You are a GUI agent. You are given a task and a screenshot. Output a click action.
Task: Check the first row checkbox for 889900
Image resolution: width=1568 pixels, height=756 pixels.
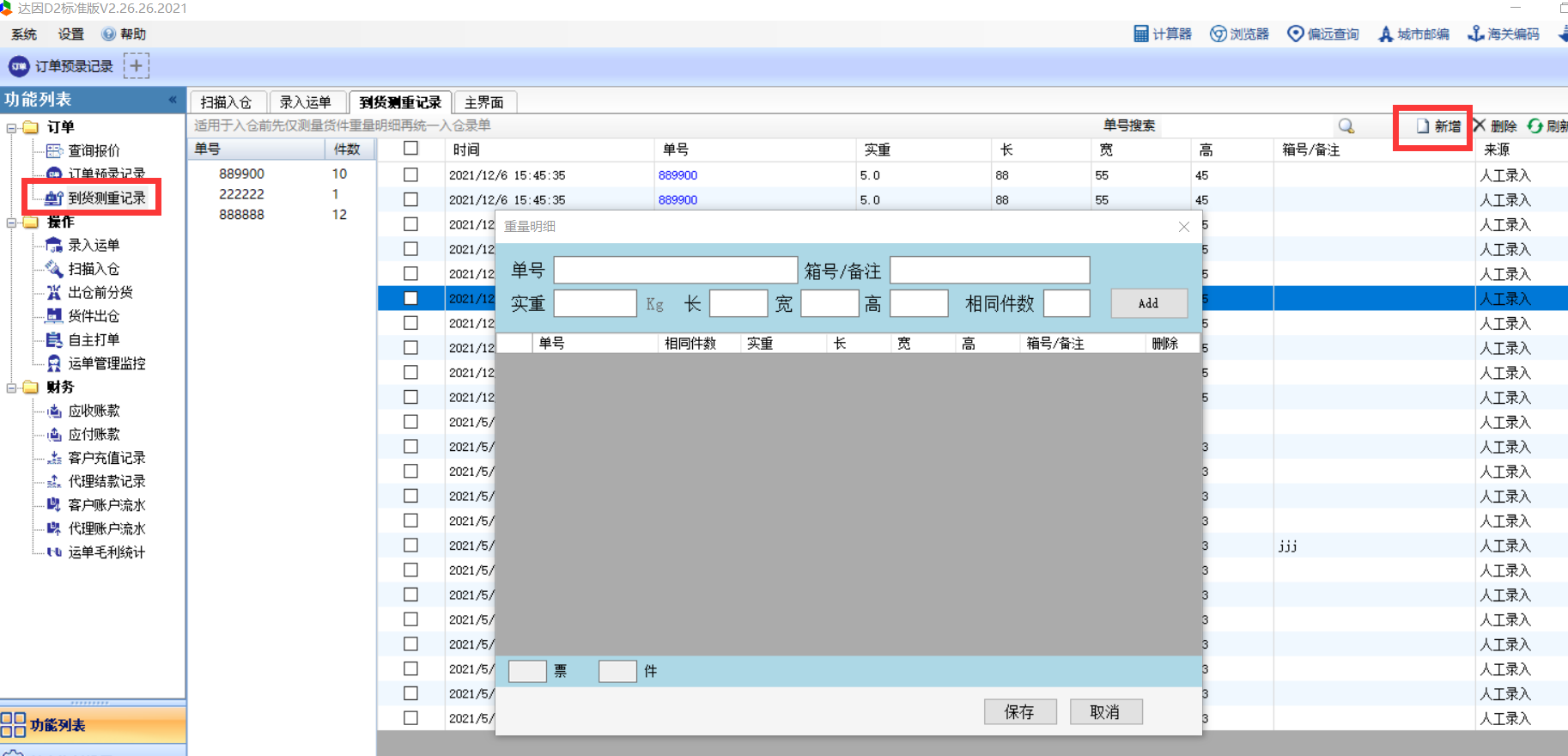point(411,175)
